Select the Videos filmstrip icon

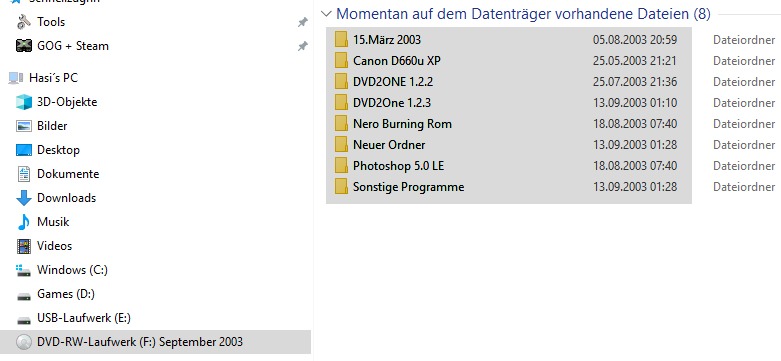coord(23,246)
